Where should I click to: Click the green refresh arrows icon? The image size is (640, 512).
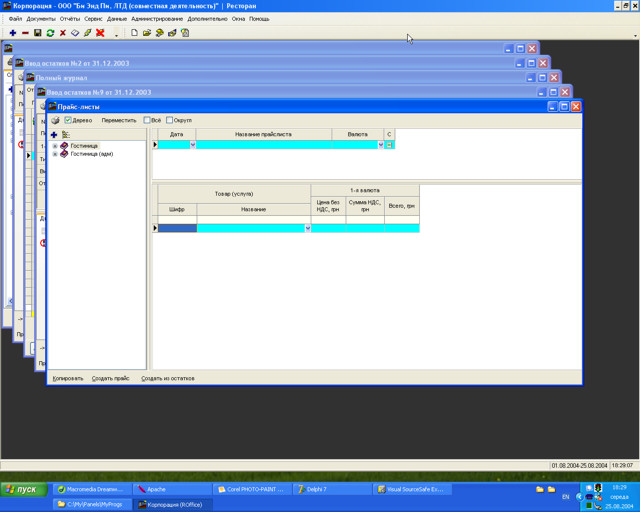(x=50, y=33)
